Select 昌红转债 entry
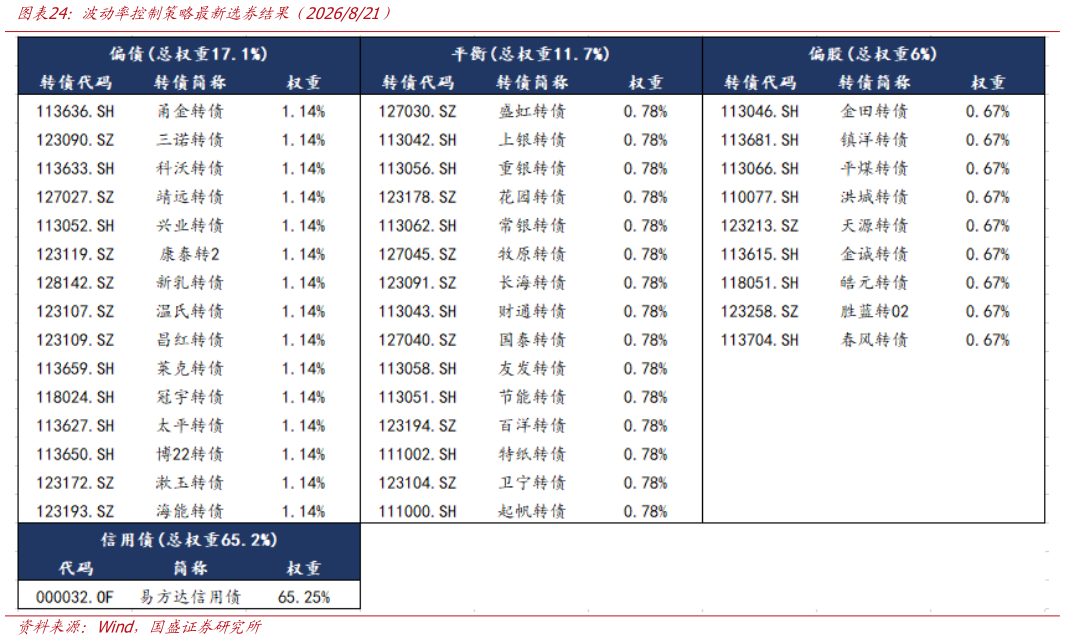 (190, 340)
